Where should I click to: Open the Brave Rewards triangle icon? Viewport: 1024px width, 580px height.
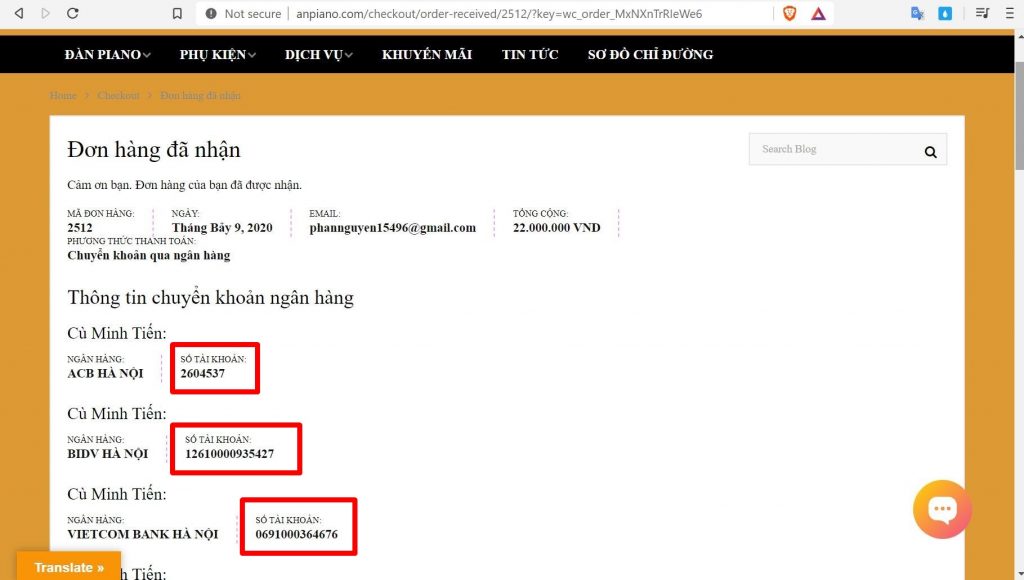pyautogui.click(x=818, y=14)
